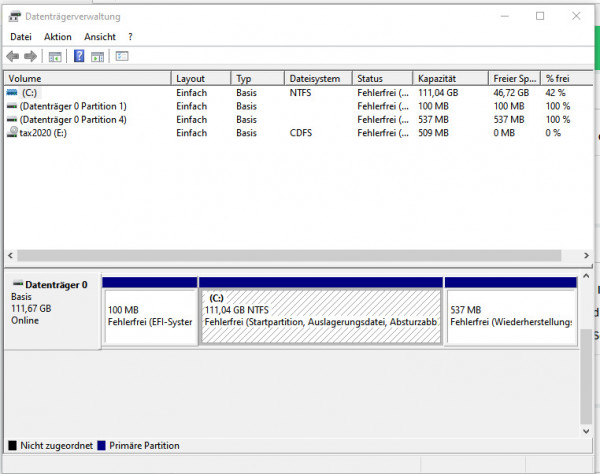The height and width of the screenshot is (474, 600).
Task: Click the 42 % free cell
Action: coord(556,93)
